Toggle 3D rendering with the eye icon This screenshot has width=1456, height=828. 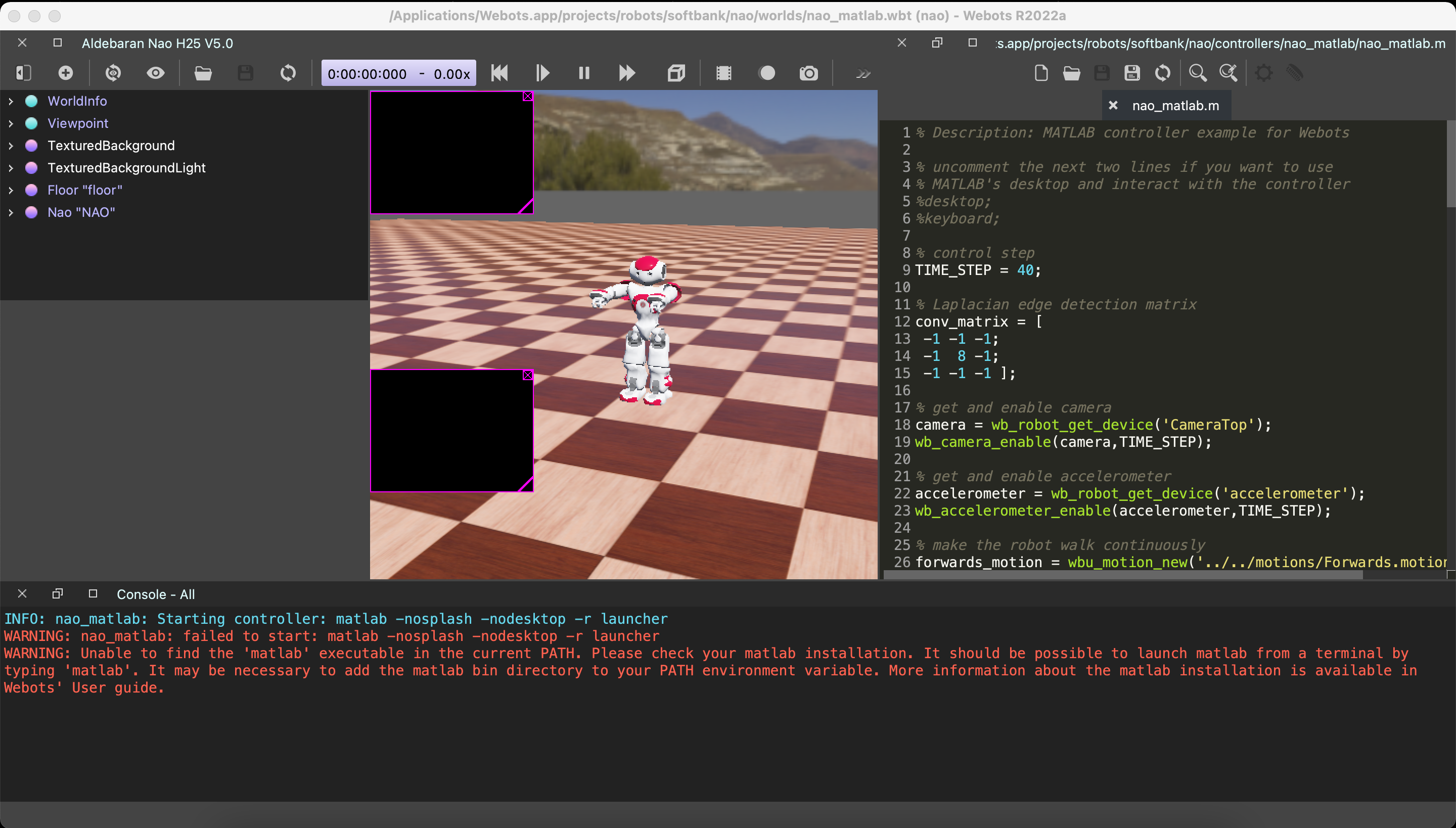155,73
